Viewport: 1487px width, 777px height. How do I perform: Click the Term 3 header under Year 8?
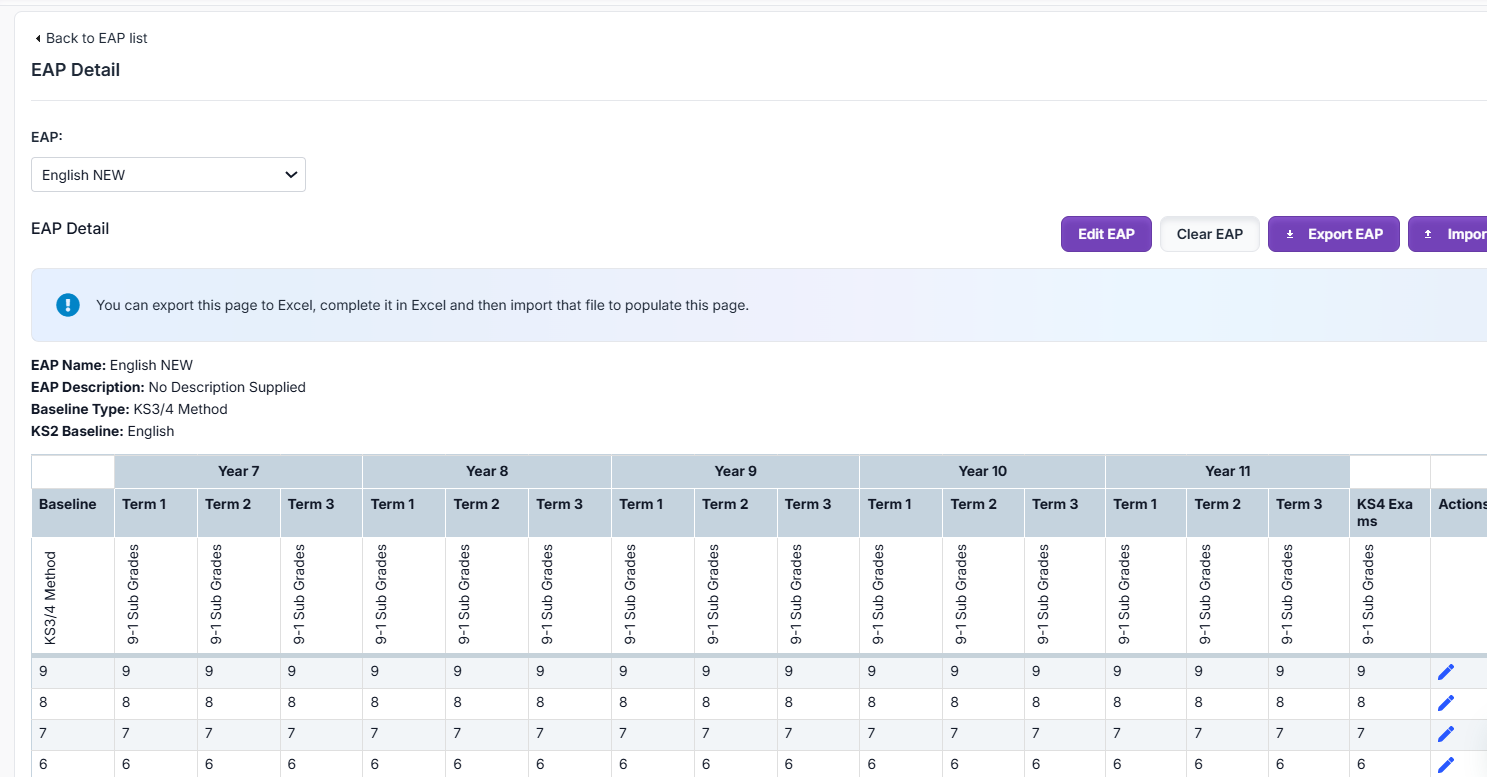point(570,513)
